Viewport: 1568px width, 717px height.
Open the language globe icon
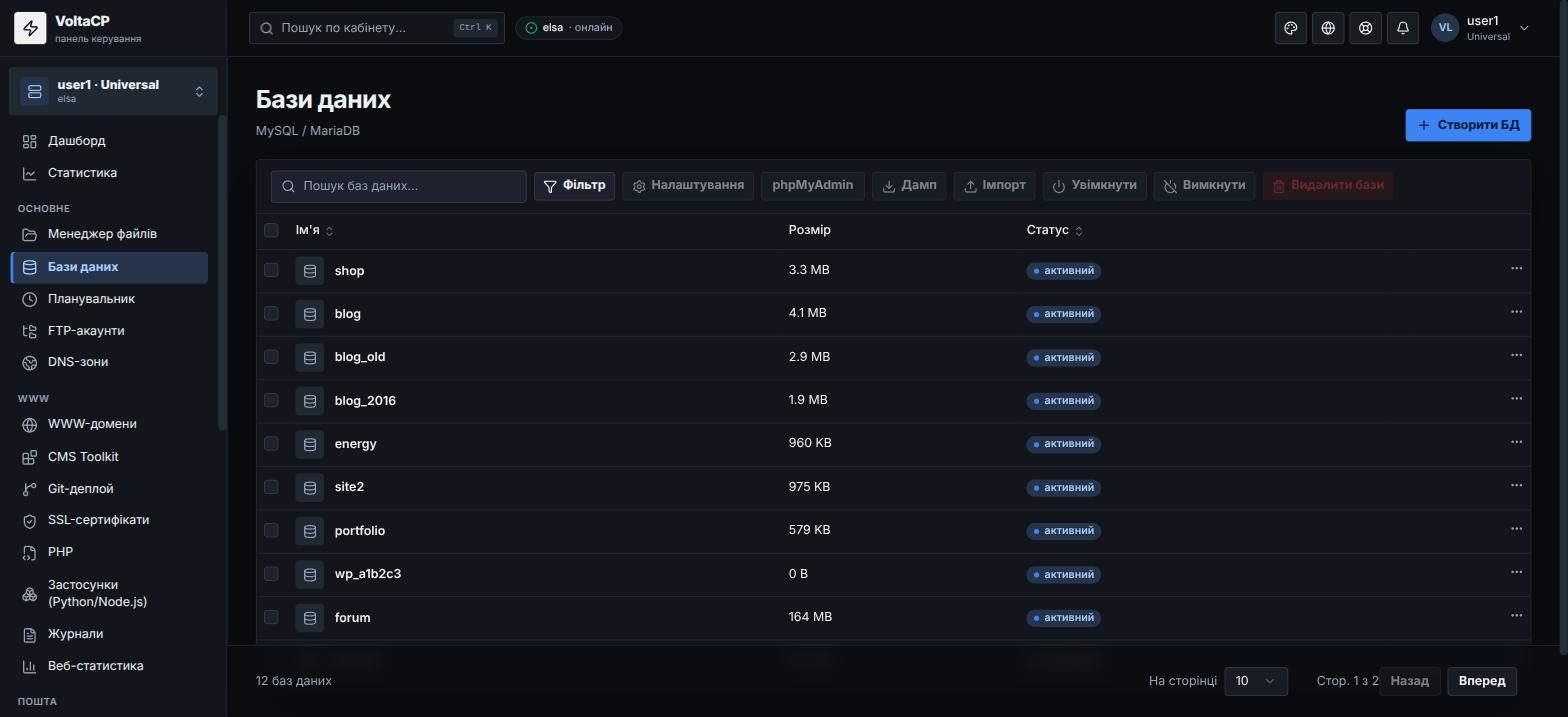1328,28
